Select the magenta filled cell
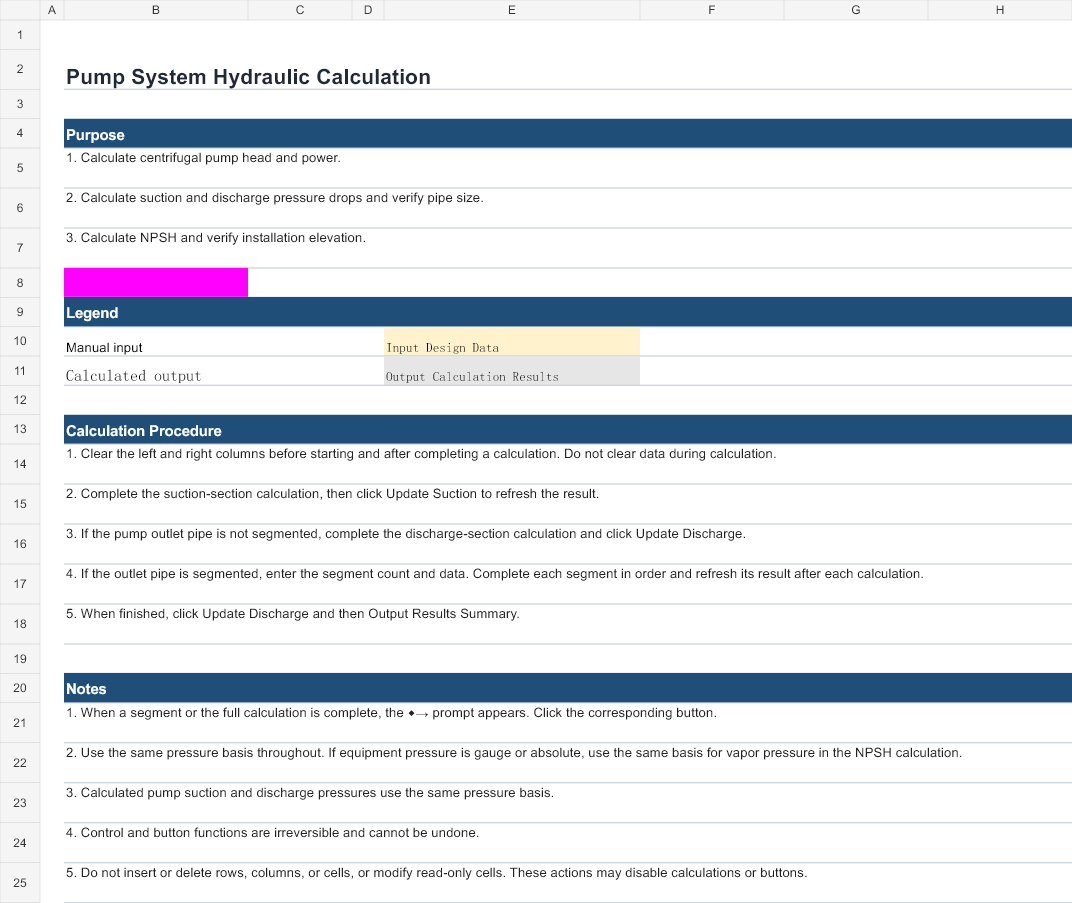 156,282
